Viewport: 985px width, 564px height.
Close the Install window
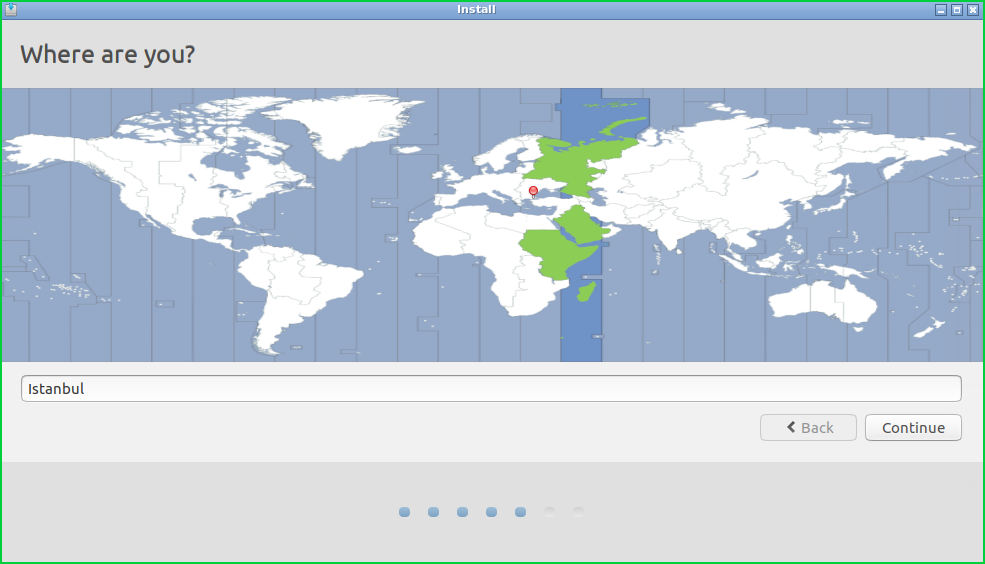coord(972,10)
